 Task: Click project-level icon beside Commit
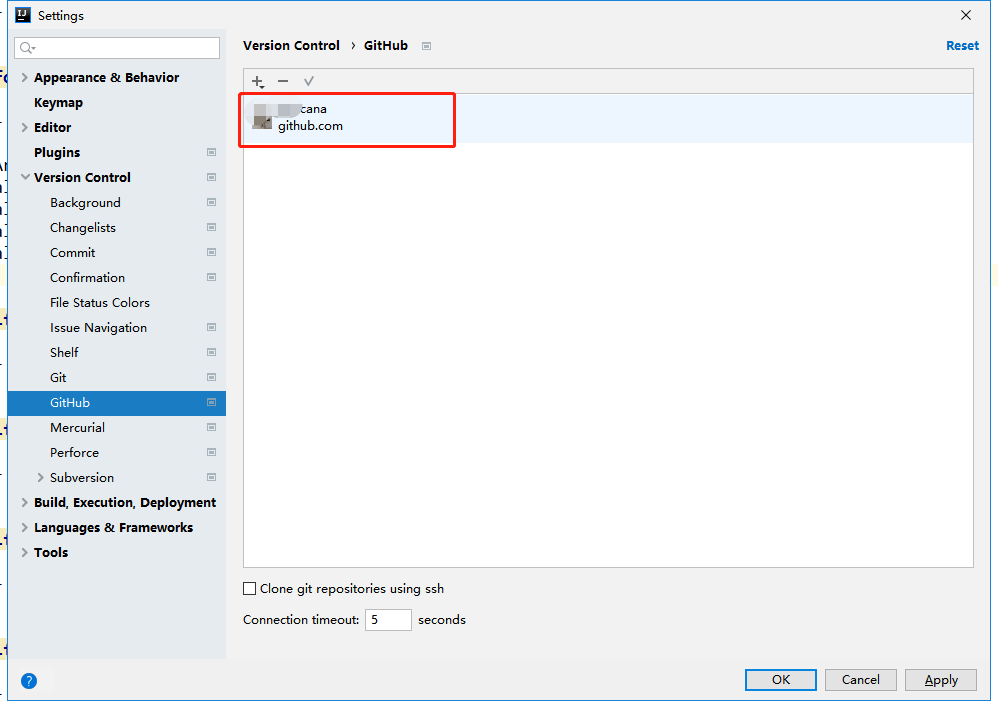(211, 252)
